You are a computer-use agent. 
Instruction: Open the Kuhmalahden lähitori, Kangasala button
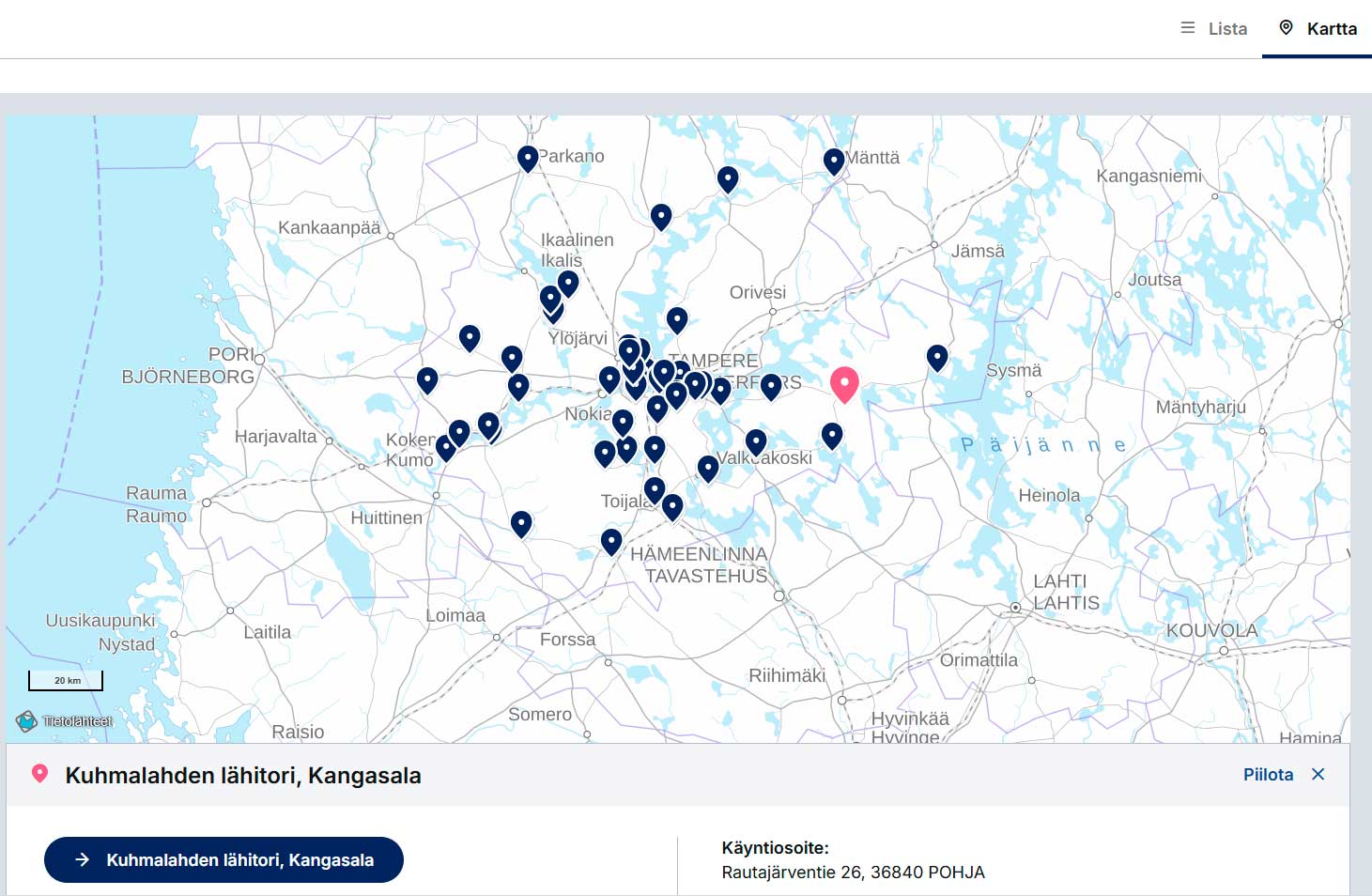224,859
